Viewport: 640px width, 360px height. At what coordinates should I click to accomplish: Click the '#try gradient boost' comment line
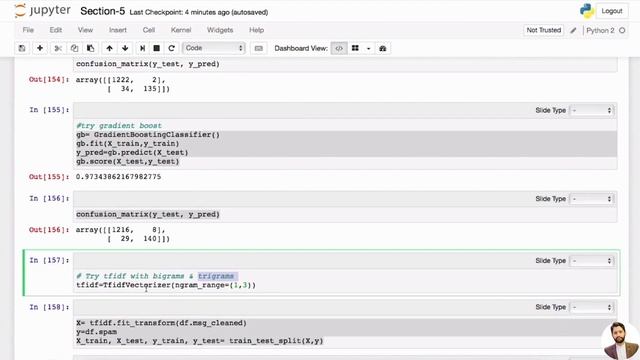point(119,126)
